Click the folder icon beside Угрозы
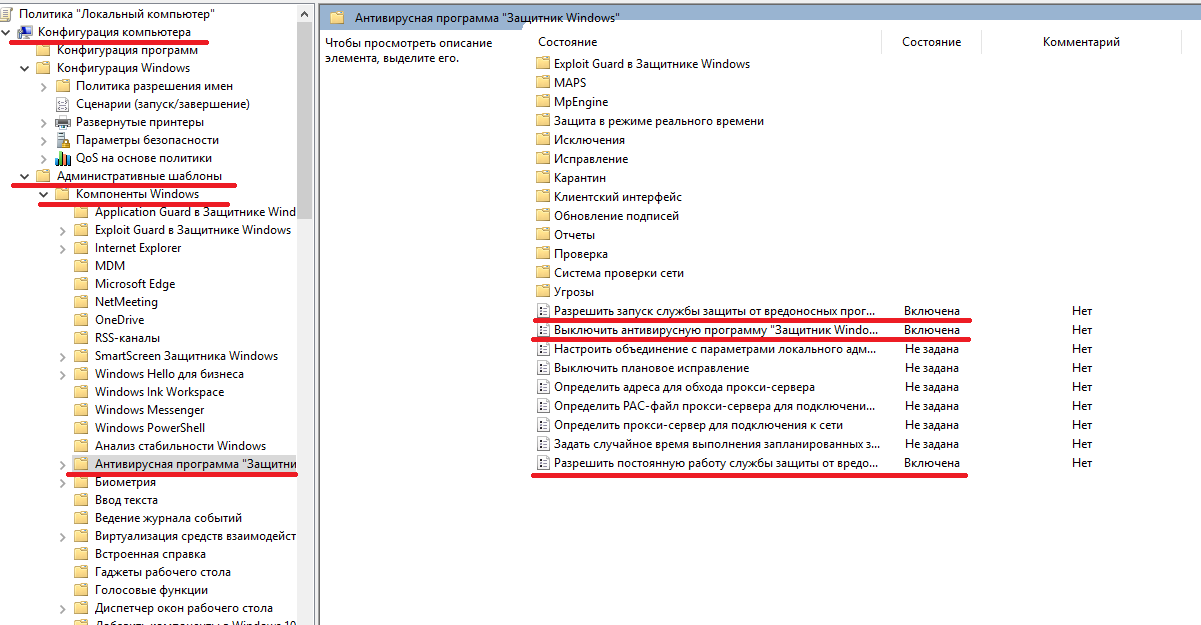Viewport: 1201px width, 625px height. point(543,292)
